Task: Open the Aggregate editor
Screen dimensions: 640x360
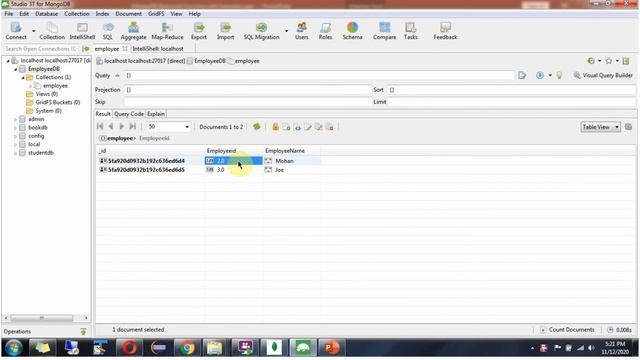Action: (133, 31)
